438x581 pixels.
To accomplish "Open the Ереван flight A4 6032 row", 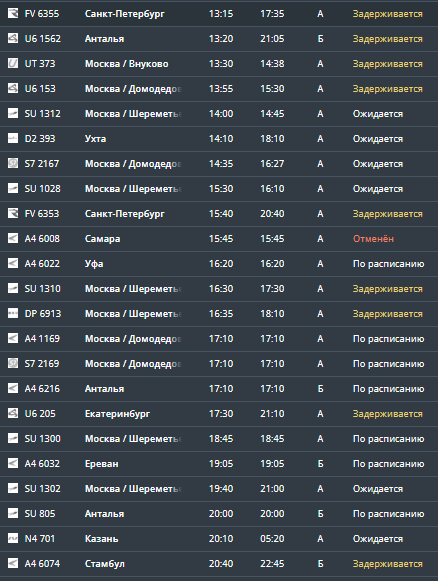I will pyautogui.click(x=219, y=464).
